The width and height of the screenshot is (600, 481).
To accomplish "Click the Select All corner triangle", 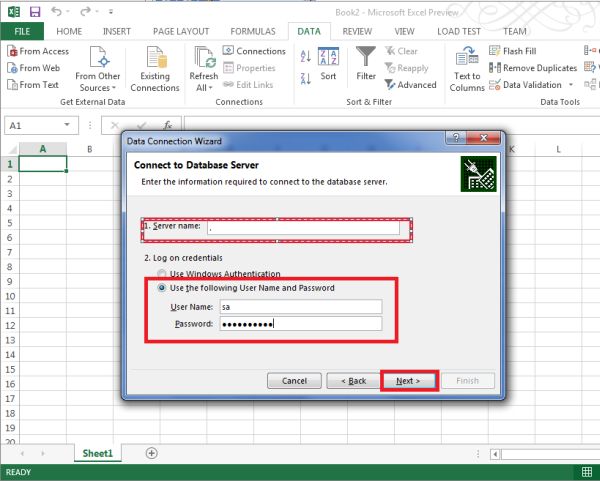I will click(x=11, y=149).
